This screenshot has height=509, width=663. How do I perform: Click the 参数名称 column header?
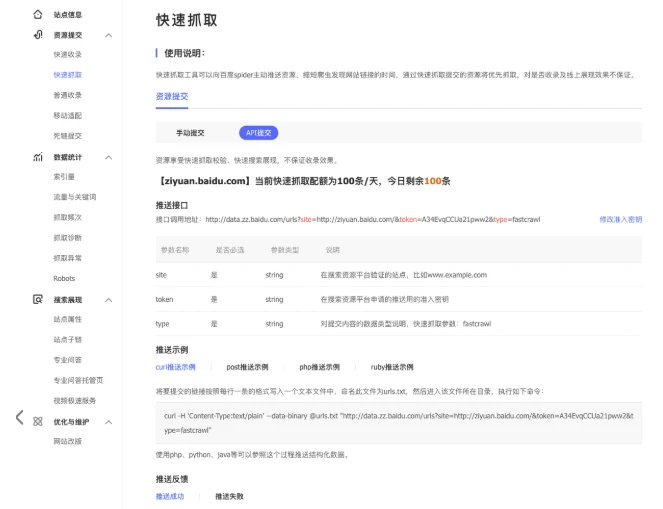(175, 250)
